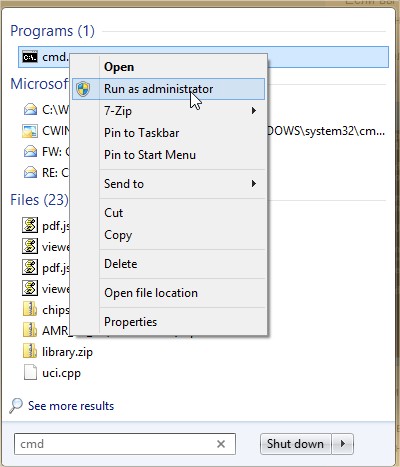
Task: Choose Pin to Start Menu
Action: 150,155
